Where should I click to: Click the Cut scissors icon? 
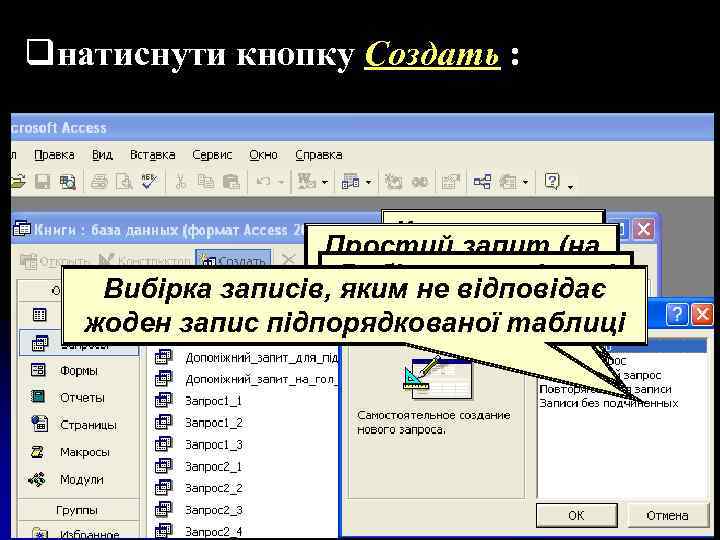pyautogui.click(x=180, y=182)
